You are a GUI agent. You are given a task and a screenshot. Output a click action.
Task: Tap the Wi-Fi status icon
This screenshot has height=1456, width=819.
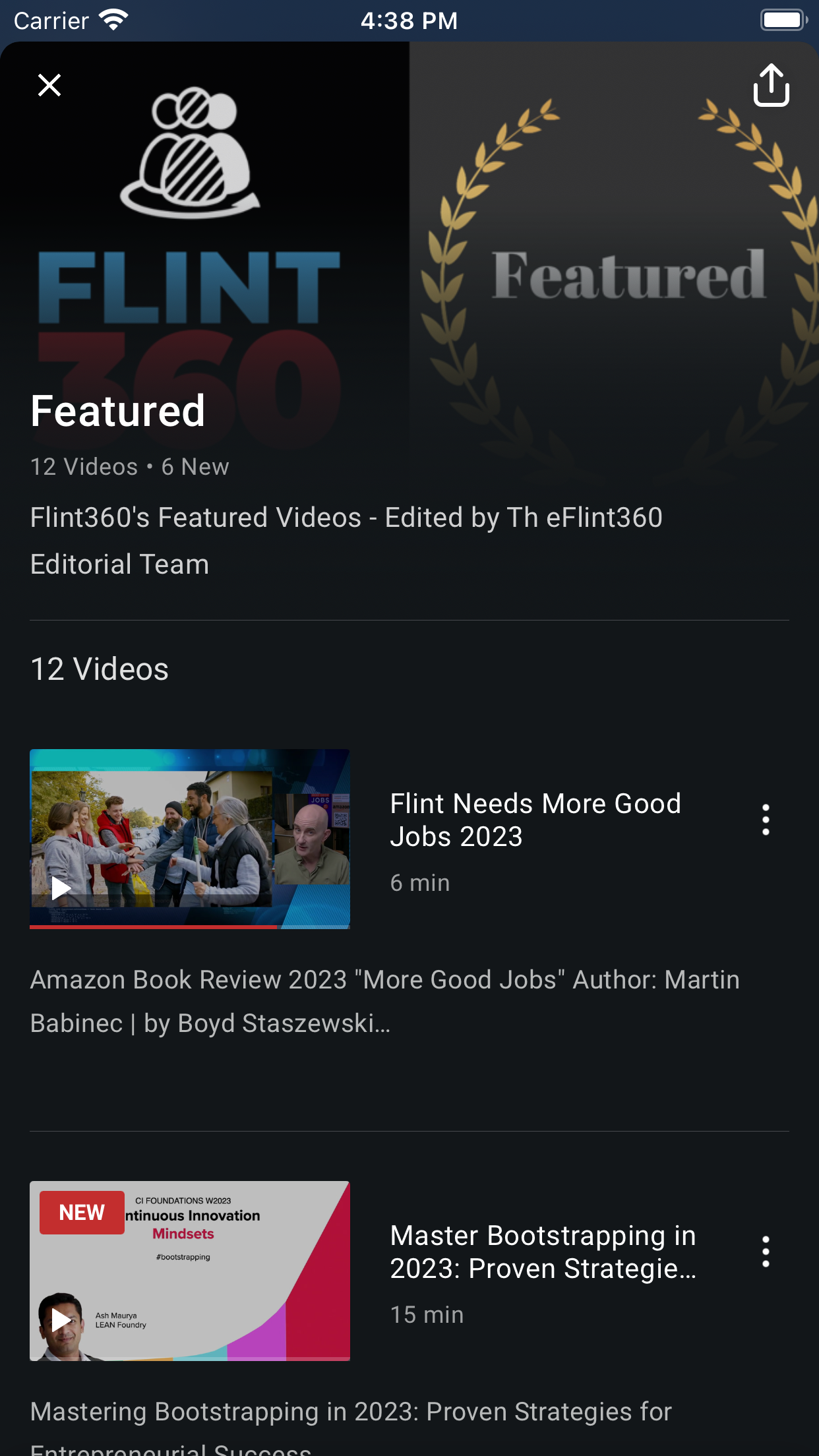tap(113, 20)
